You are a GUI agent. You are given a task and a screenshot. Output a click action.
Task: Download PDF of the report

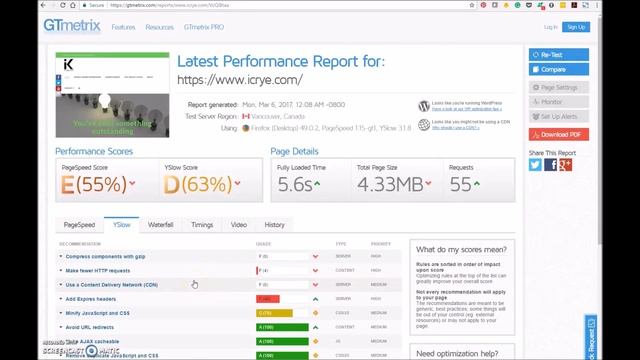tap(559, 134)
